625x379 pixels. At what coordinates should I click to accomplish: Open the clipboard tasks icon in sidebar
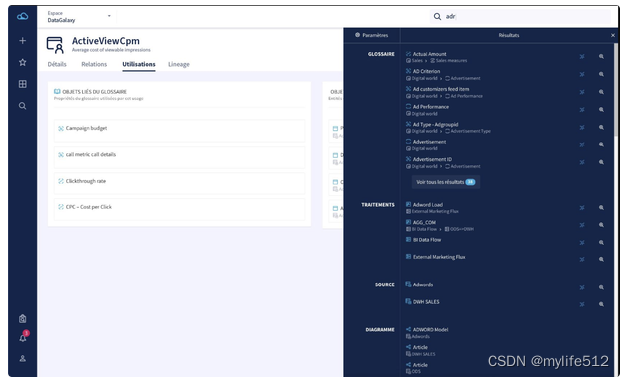23,318
